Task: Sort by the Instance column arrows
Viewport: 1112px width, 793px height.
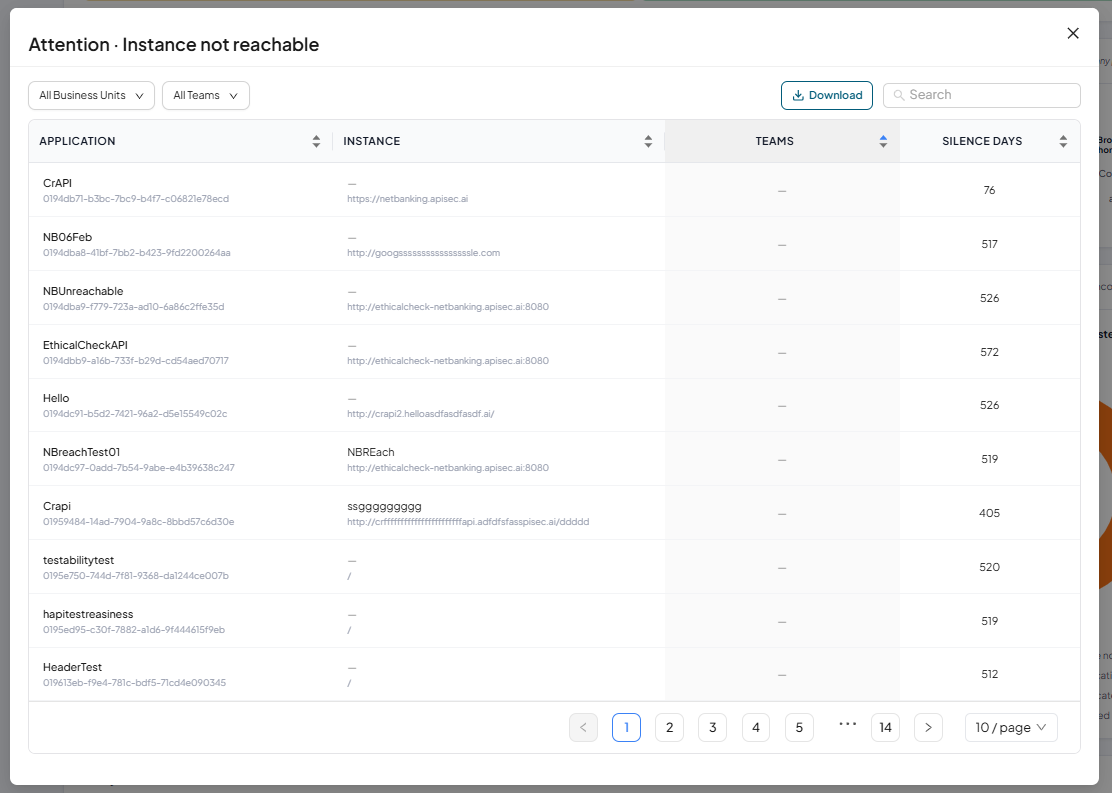Action: tap(648, 141)
